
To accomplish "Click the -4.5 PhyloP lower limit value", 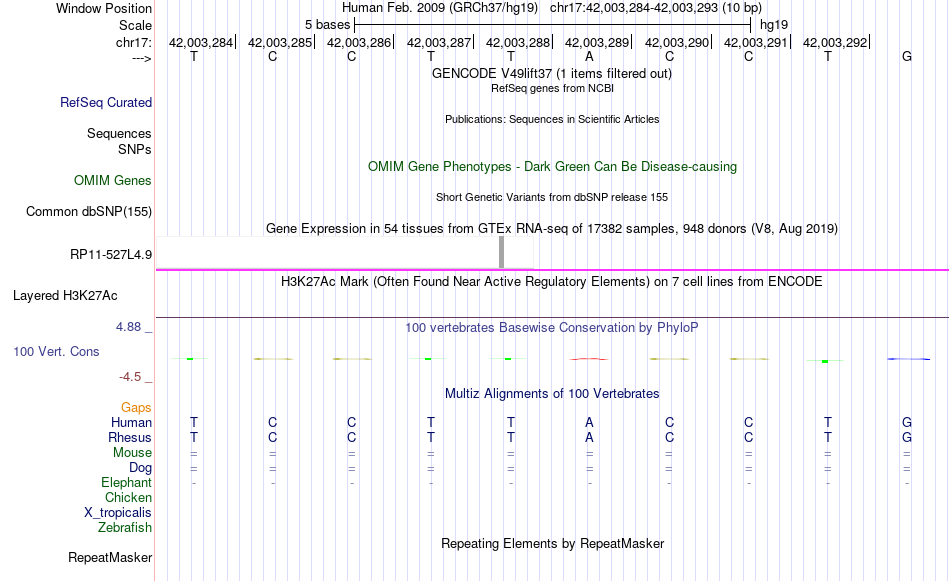I will tap(130, 377).
